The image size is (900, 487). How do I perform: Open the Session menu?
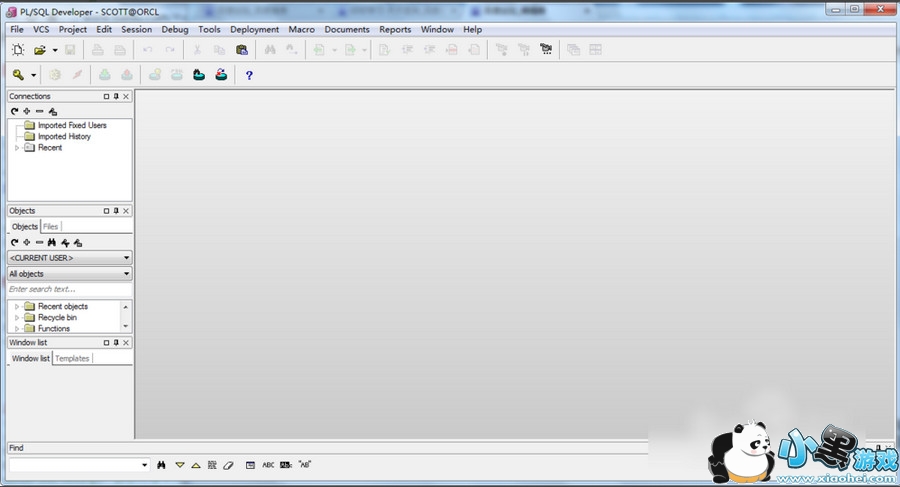coord(136,30)
